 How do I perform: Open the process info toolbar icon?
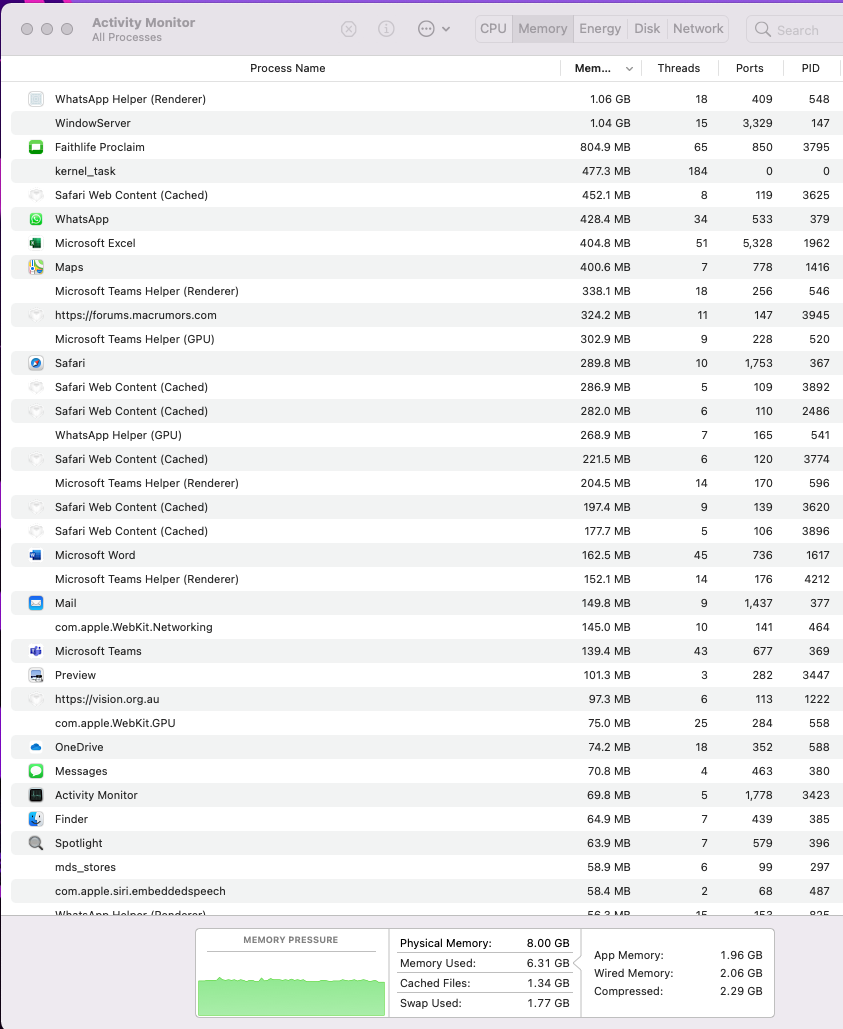pos(386,29)
